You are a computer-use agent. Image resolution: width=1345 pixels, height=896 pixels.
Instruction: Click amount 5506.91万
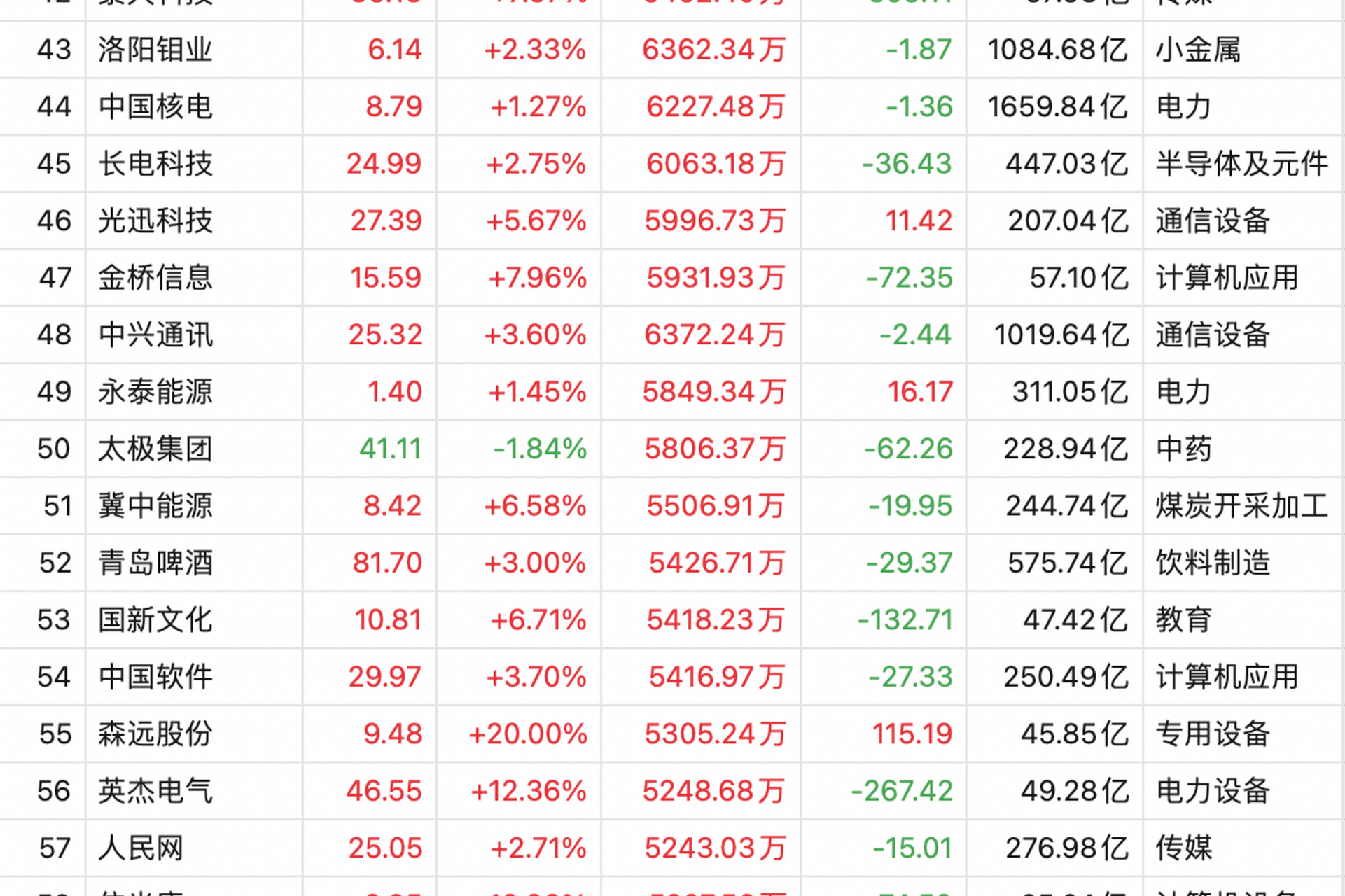(716, 506)
